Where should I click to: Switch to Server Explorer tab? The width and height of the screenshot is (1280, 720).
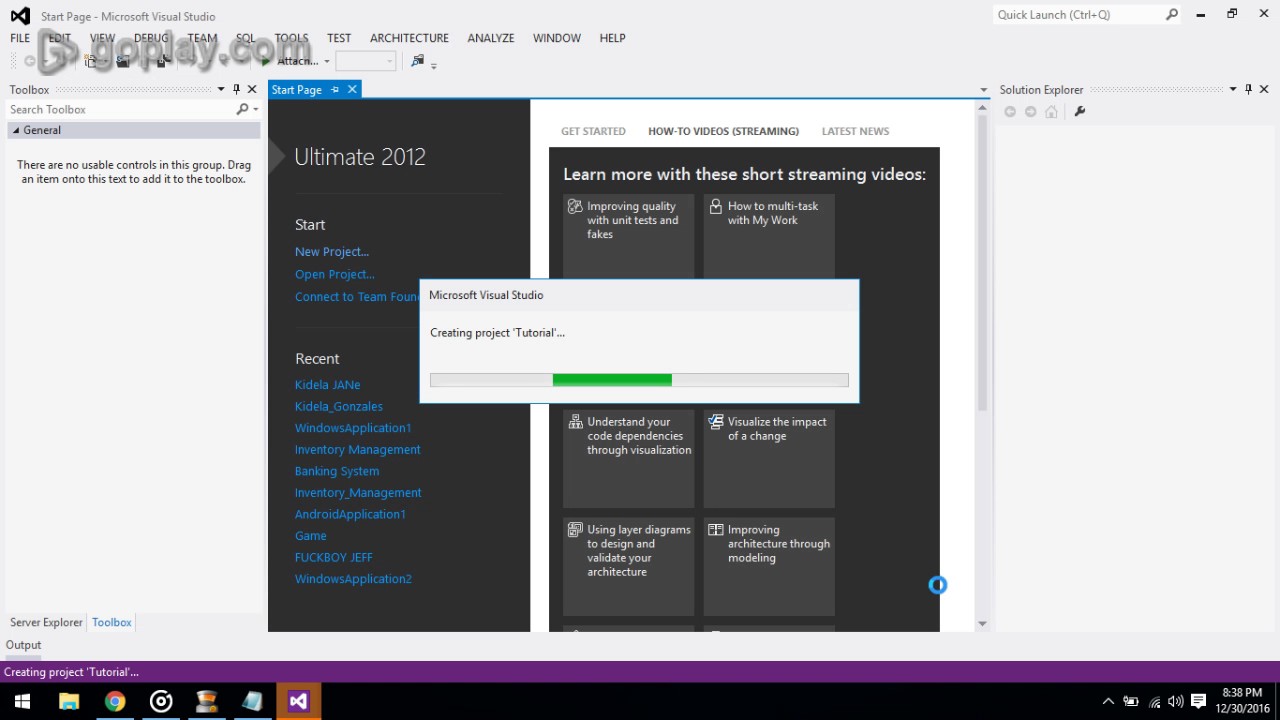pyautogui.click(x=46, y=622)
